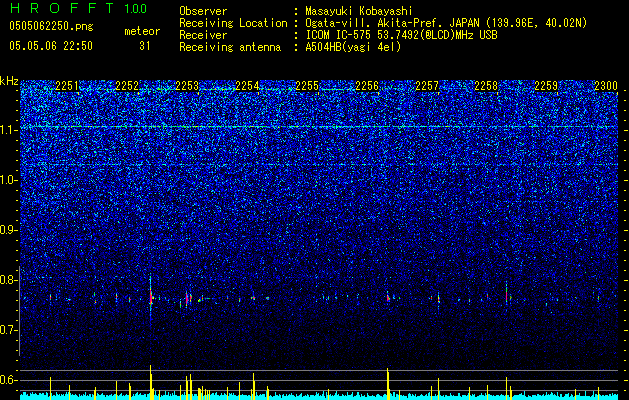
Task: Click the time marker 2251
Action: coord(67,86)
